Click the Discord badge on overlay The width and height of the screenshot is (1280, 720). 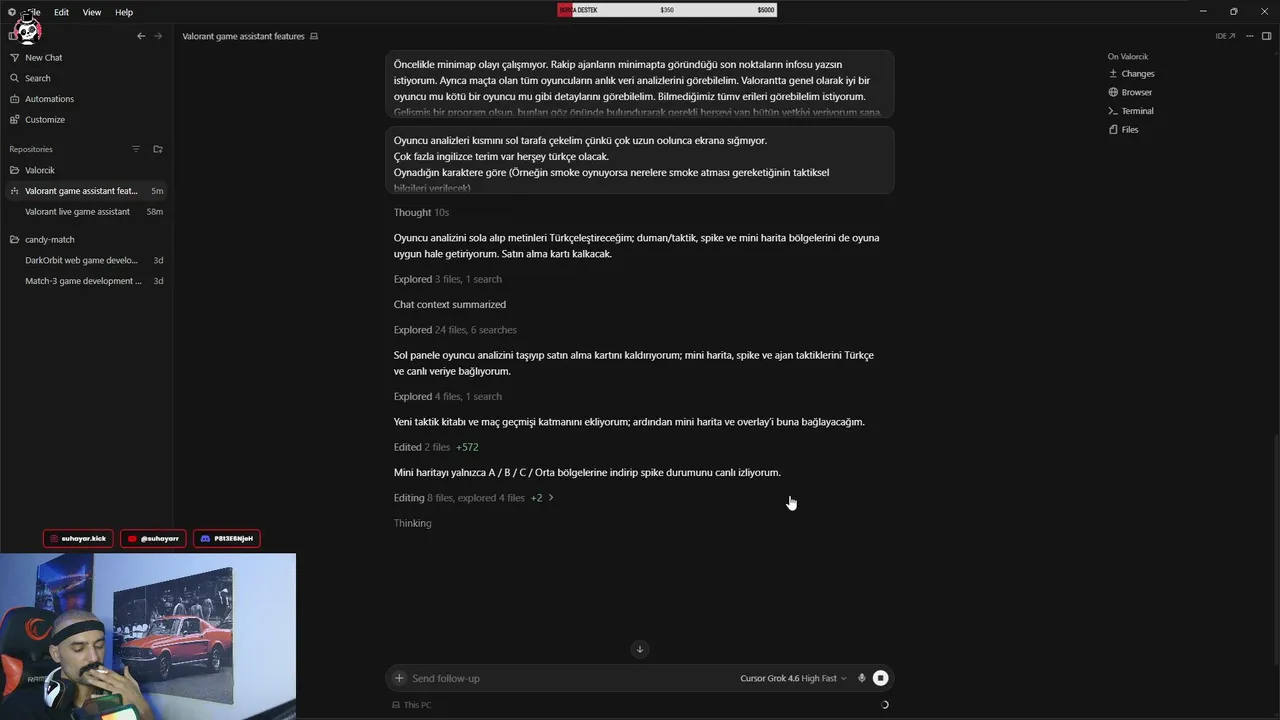[227, 538]
